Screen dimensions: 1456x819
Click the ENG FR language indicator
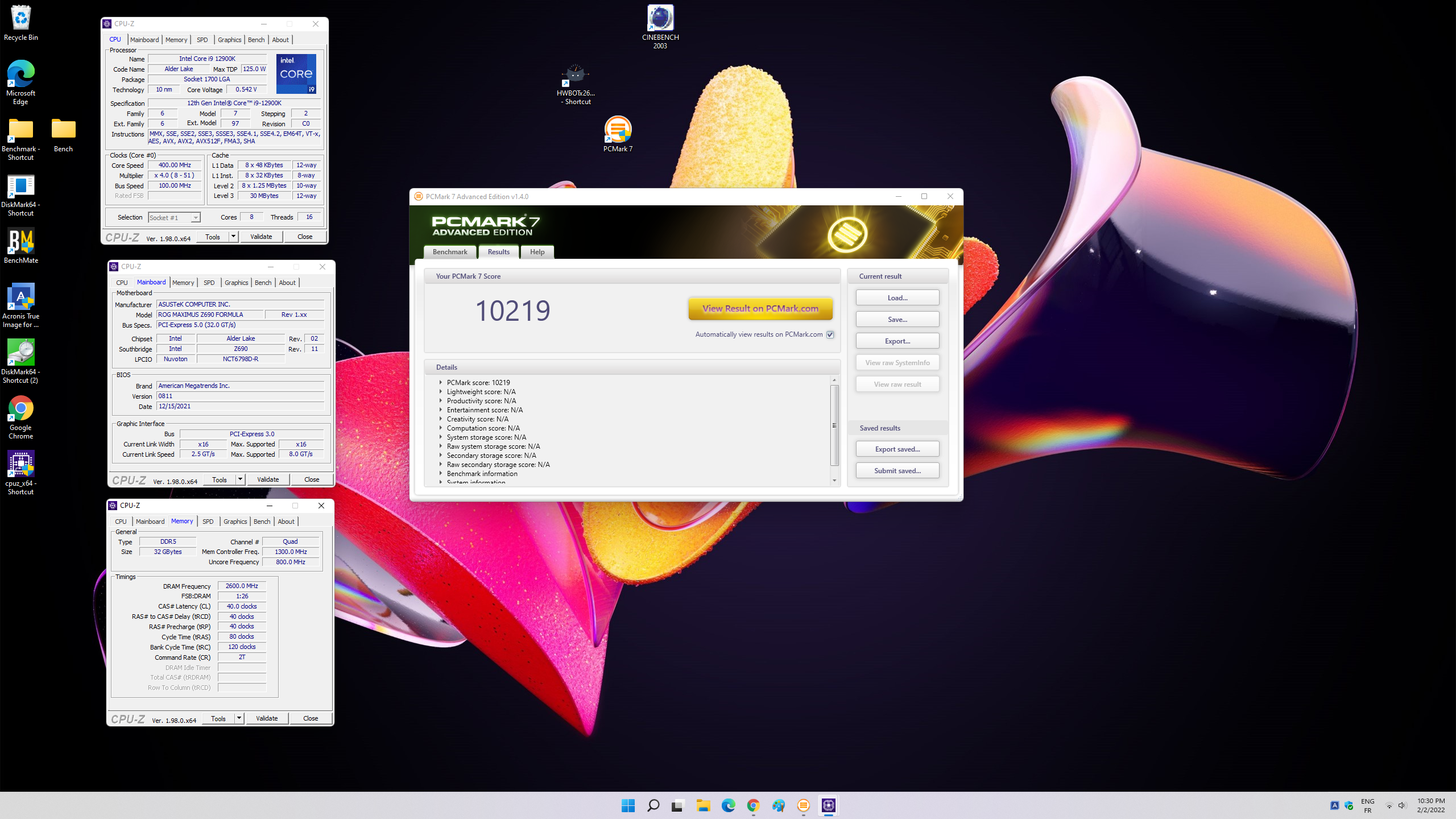[1368, 805]
